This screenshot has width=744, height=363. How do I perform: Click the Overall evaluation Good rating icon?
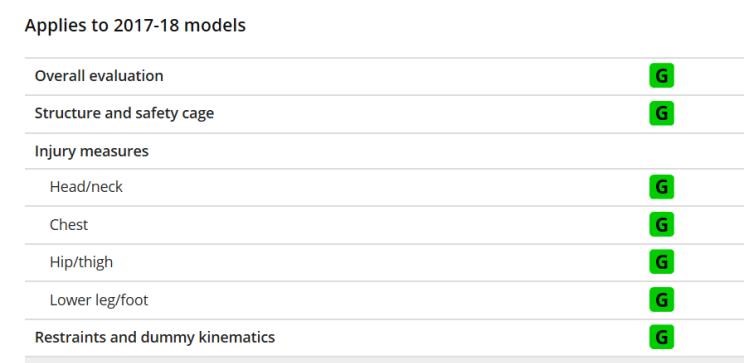click(x=661, y=76)
